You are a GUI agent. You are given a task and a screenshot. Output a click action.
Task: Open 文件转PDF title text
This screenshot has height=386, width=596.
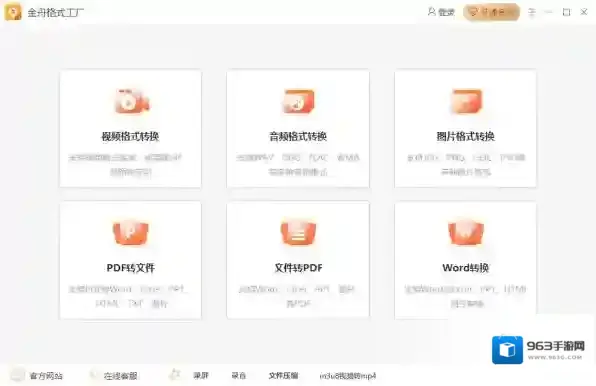click(x=298, y=268)
